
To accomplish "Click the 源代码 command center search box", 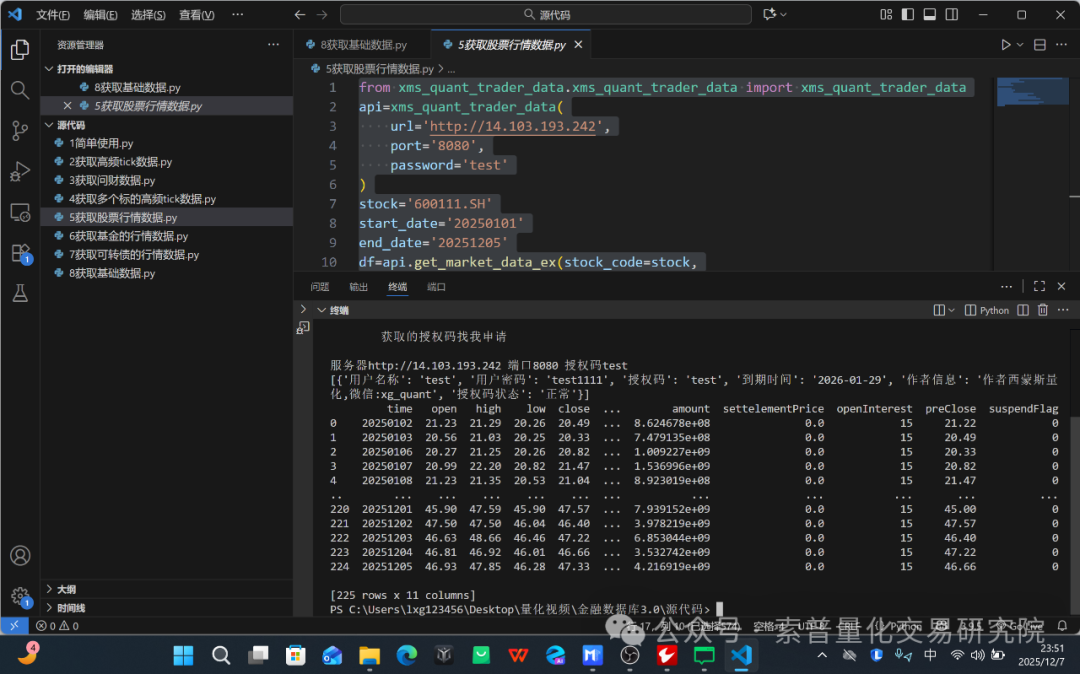I will (546, 14).
